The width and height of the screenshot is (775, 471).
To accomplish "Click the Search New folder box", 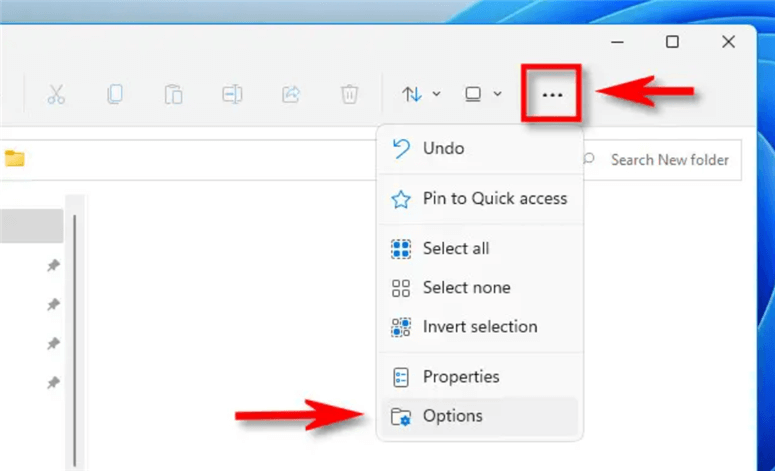I will pyautogui.click(x=662, y=160).
